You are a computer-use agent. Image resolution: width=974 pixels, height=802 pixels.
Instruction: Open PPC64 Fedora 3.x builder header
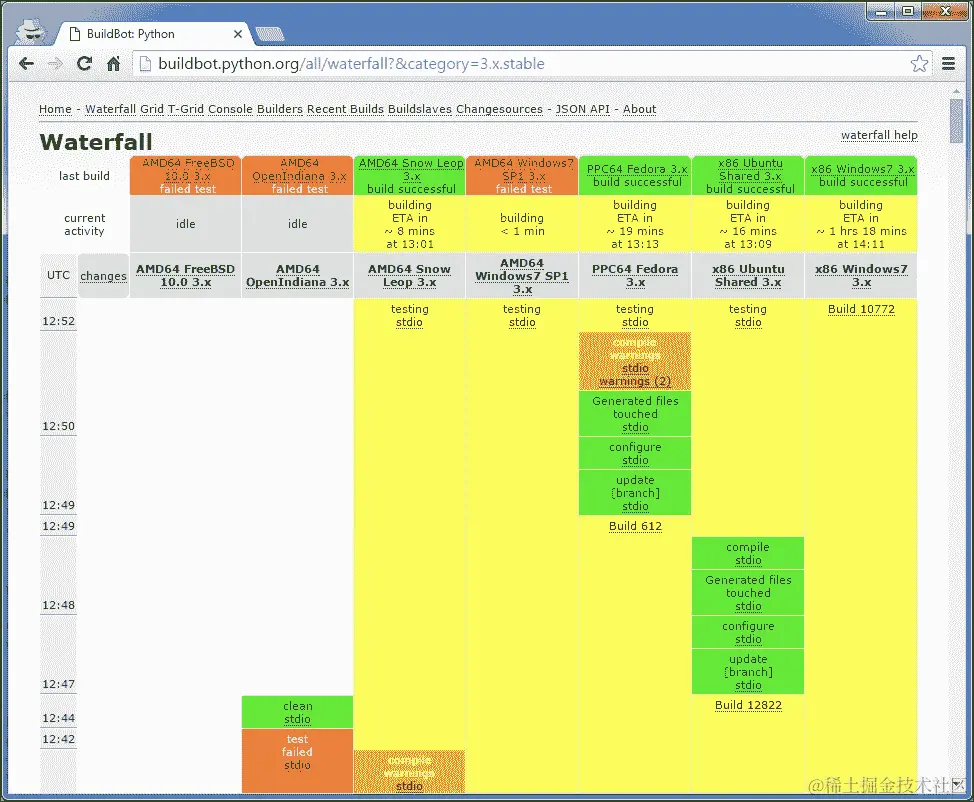coord(635,276)
